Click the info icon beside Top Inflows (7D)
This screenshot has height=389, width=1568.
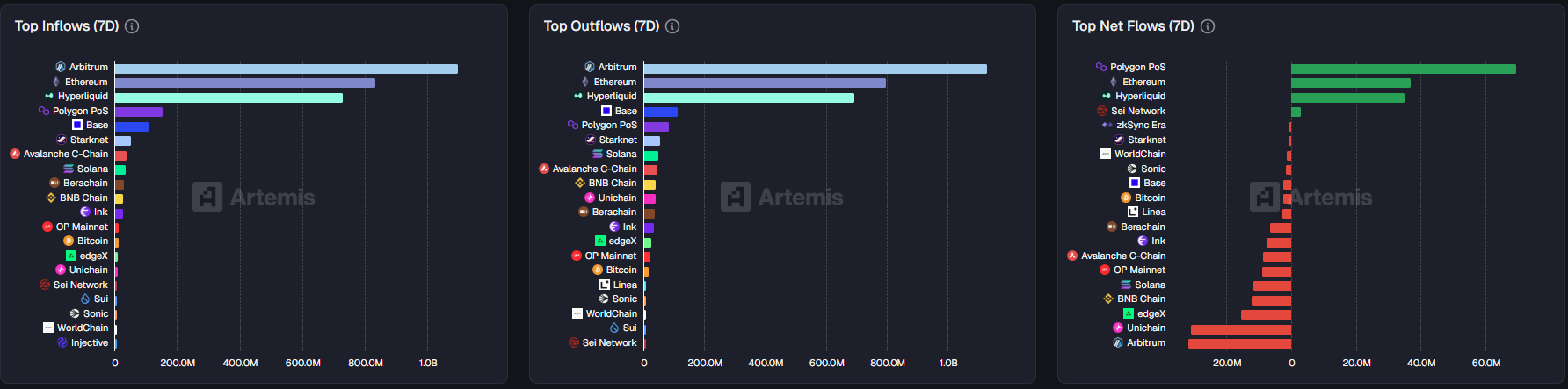point(132,26)
